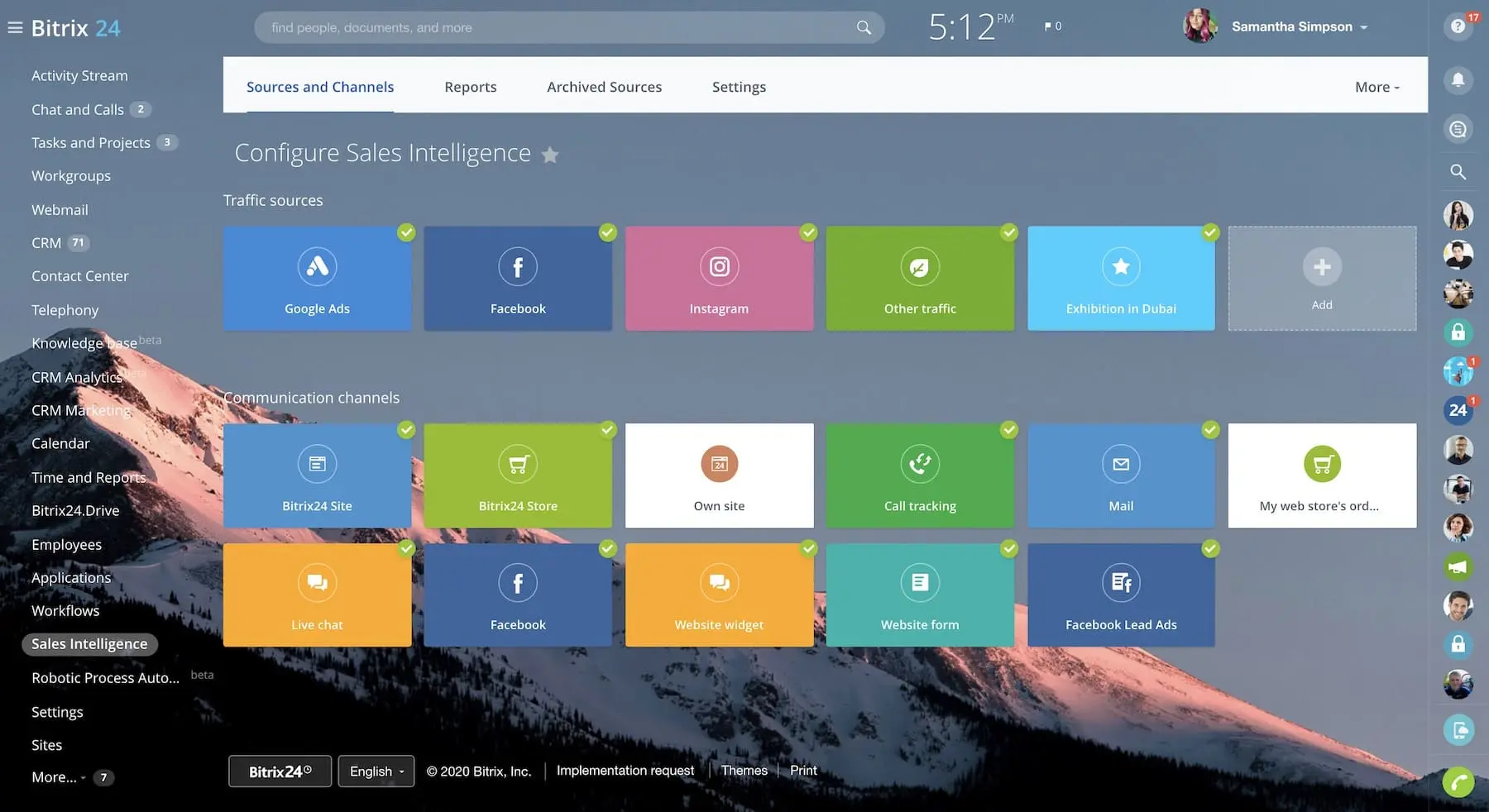Open the Instagram traffic source tile
The height and width of the screenshot is (812, 1489).
coord(719,279)
